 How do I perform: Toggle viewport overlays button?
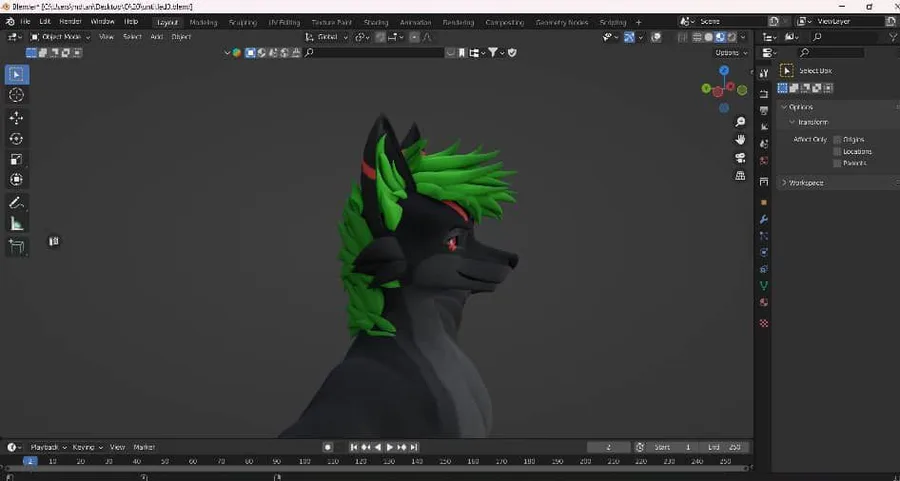pos(655,37)
